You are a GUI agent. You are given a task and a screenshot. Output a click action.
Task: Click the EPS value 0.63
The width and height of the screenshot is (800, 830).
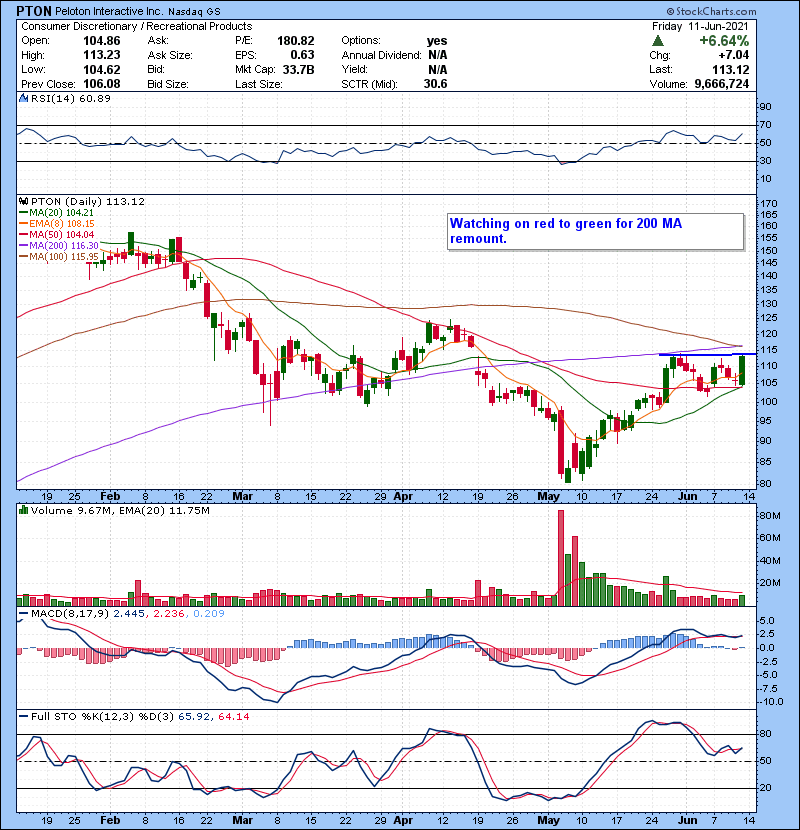coord(302,55)
